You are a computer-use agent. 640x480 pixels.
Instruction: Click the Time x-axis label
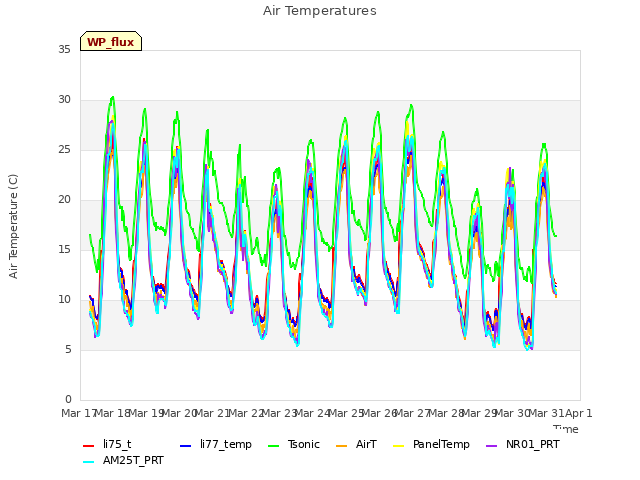pyautogui.click(x=566, y=429)
